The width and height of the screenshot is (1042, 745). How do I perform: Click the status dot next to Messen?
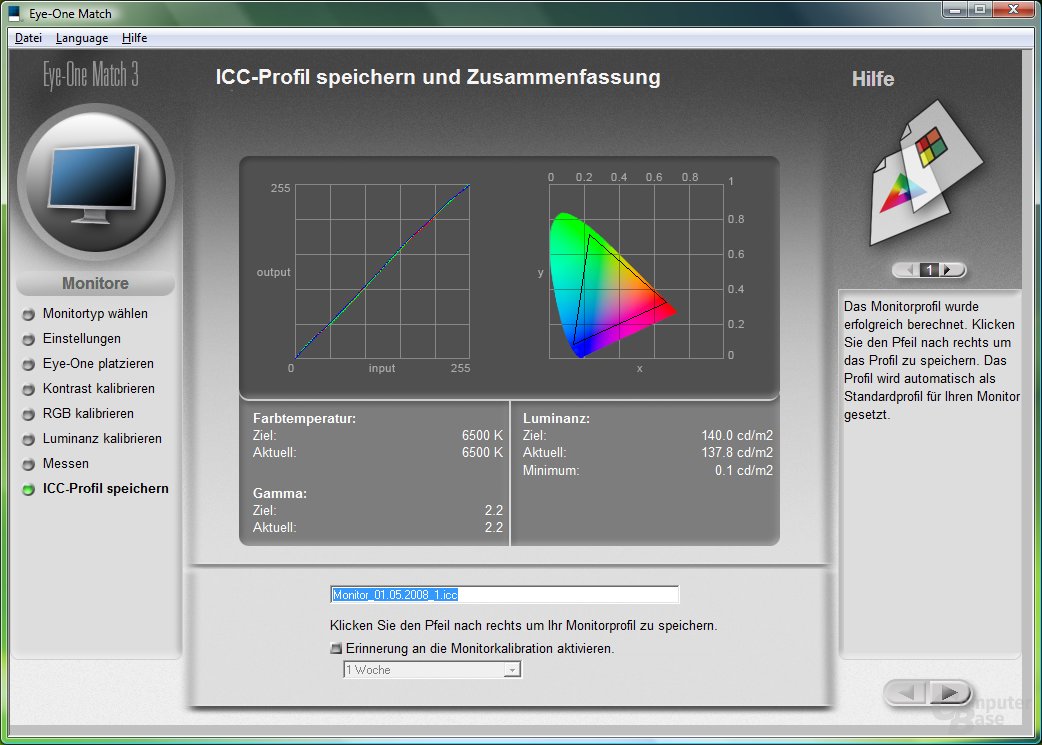tap(29, 465)
